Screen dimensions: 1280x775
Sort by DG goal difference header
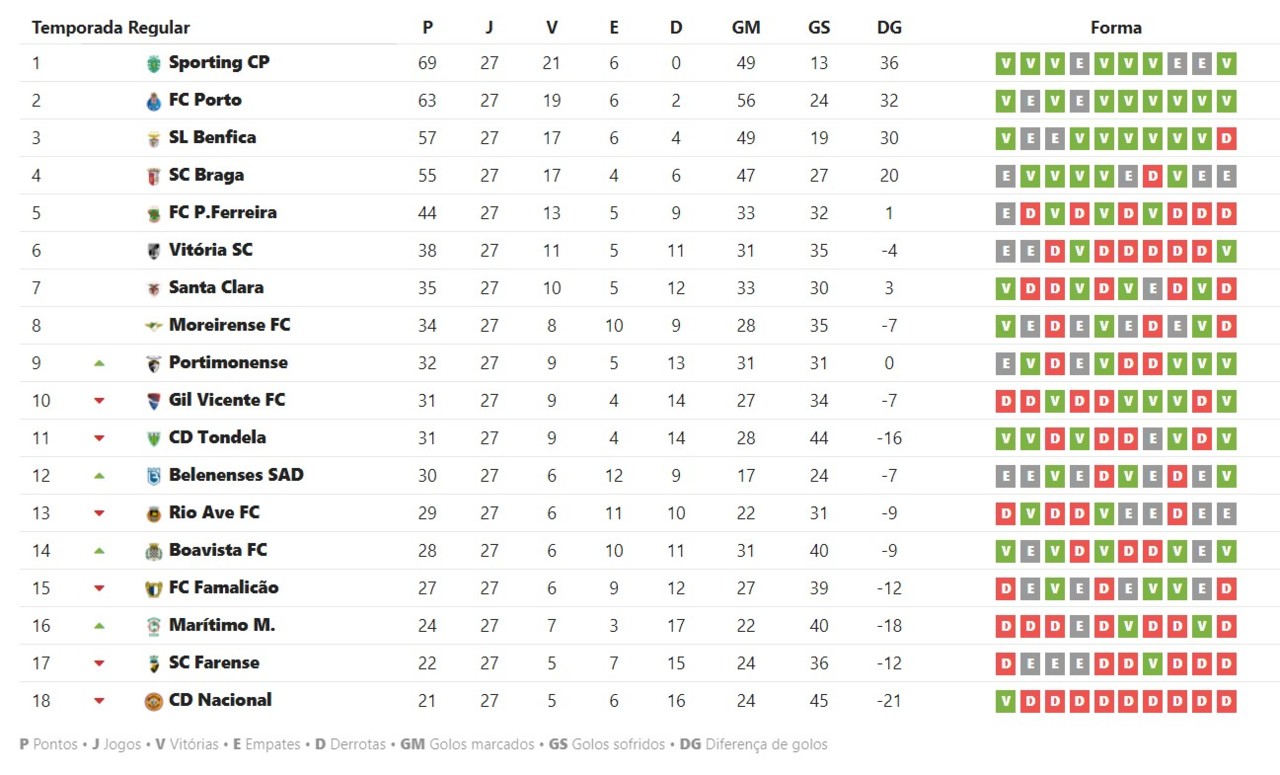pyautogui.click(x=889, y=28)
